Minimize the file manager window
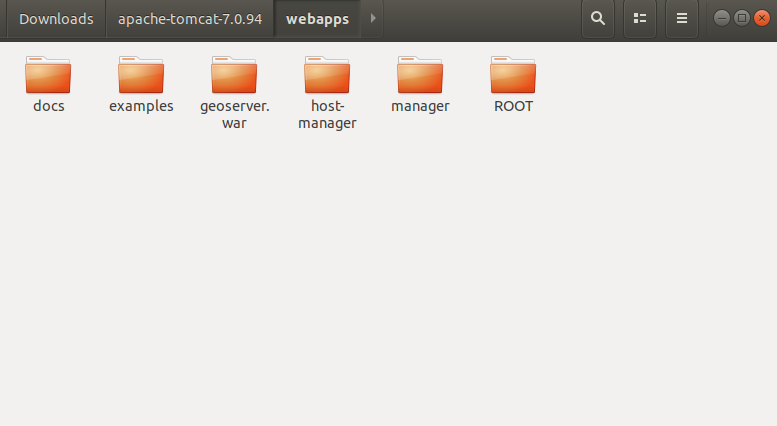Screen dimensions: 777x426 point(721,18)
